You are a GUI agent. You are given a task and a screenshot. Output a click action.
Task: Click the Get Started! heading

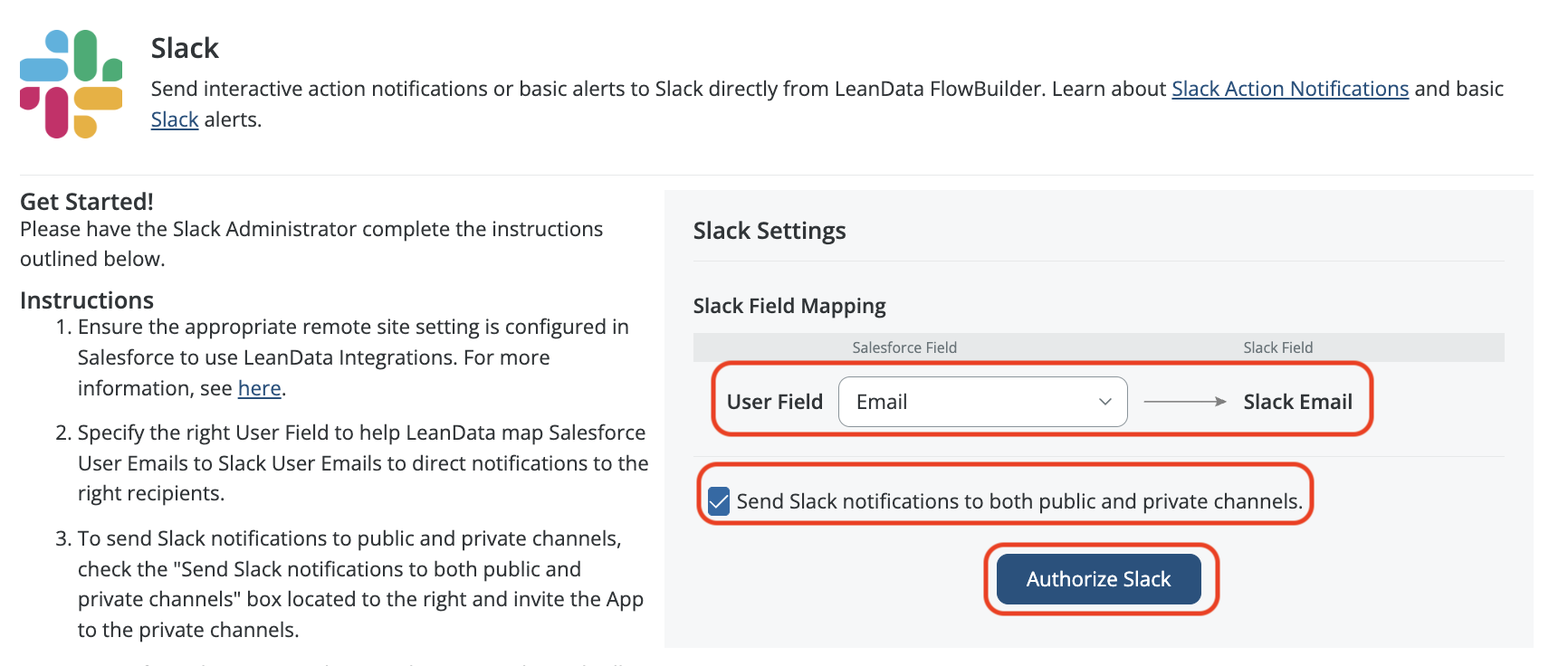coord(87,201)
